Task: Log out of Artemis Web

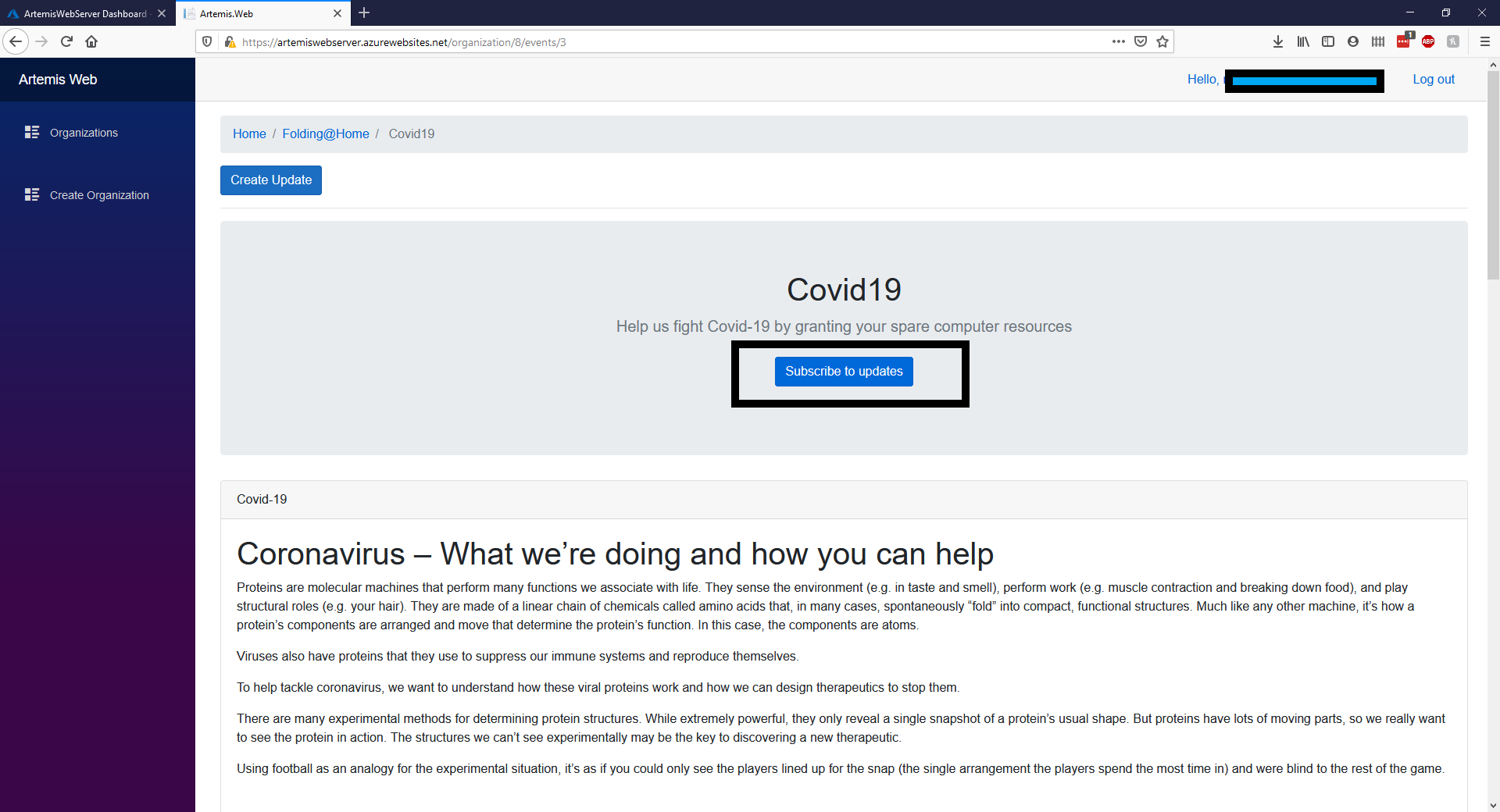Action: coord(1434,80)
